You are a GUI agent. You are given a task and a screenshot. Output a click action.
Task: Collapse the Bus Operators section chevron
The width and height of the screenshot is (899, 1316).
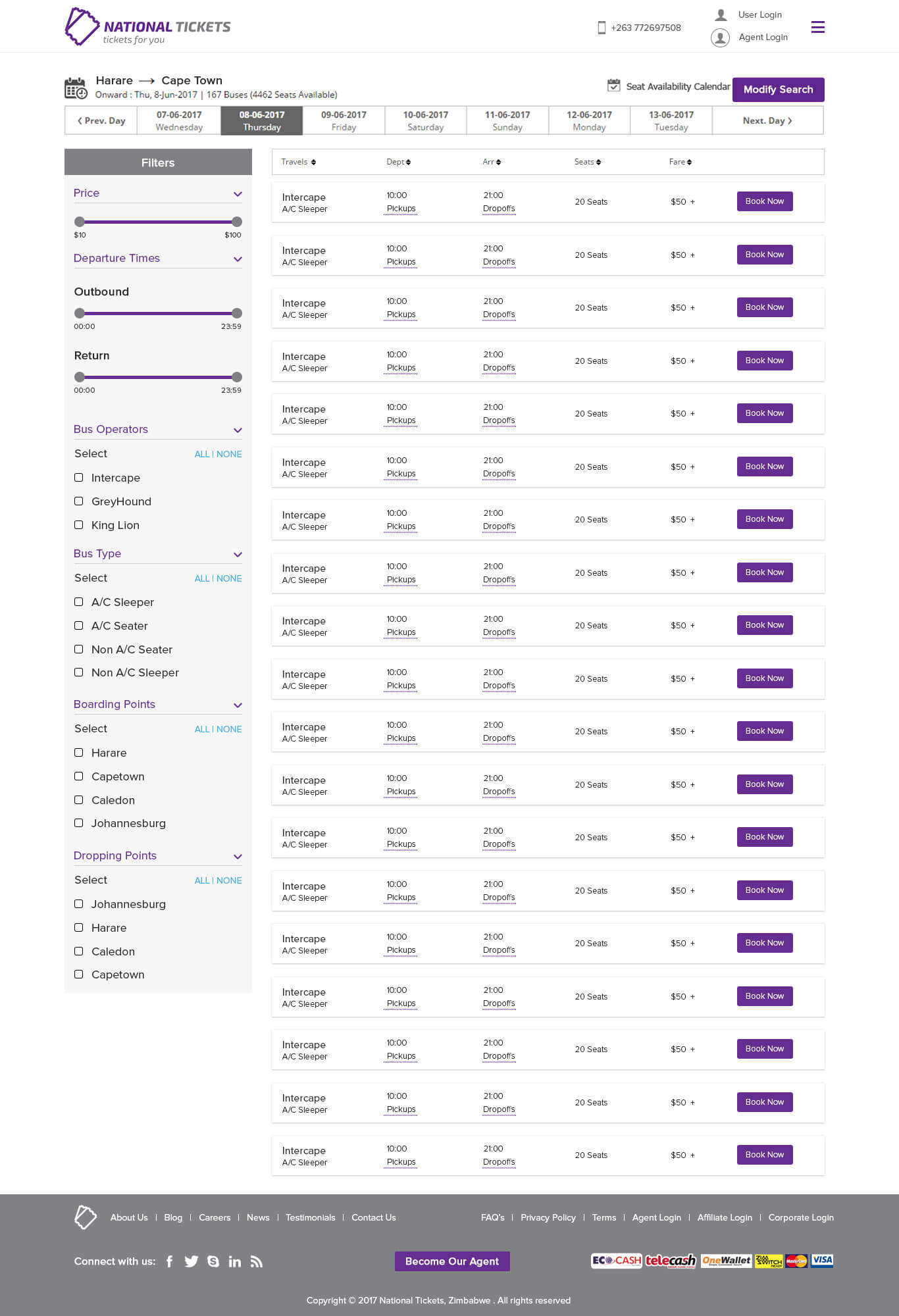point(238,430)
